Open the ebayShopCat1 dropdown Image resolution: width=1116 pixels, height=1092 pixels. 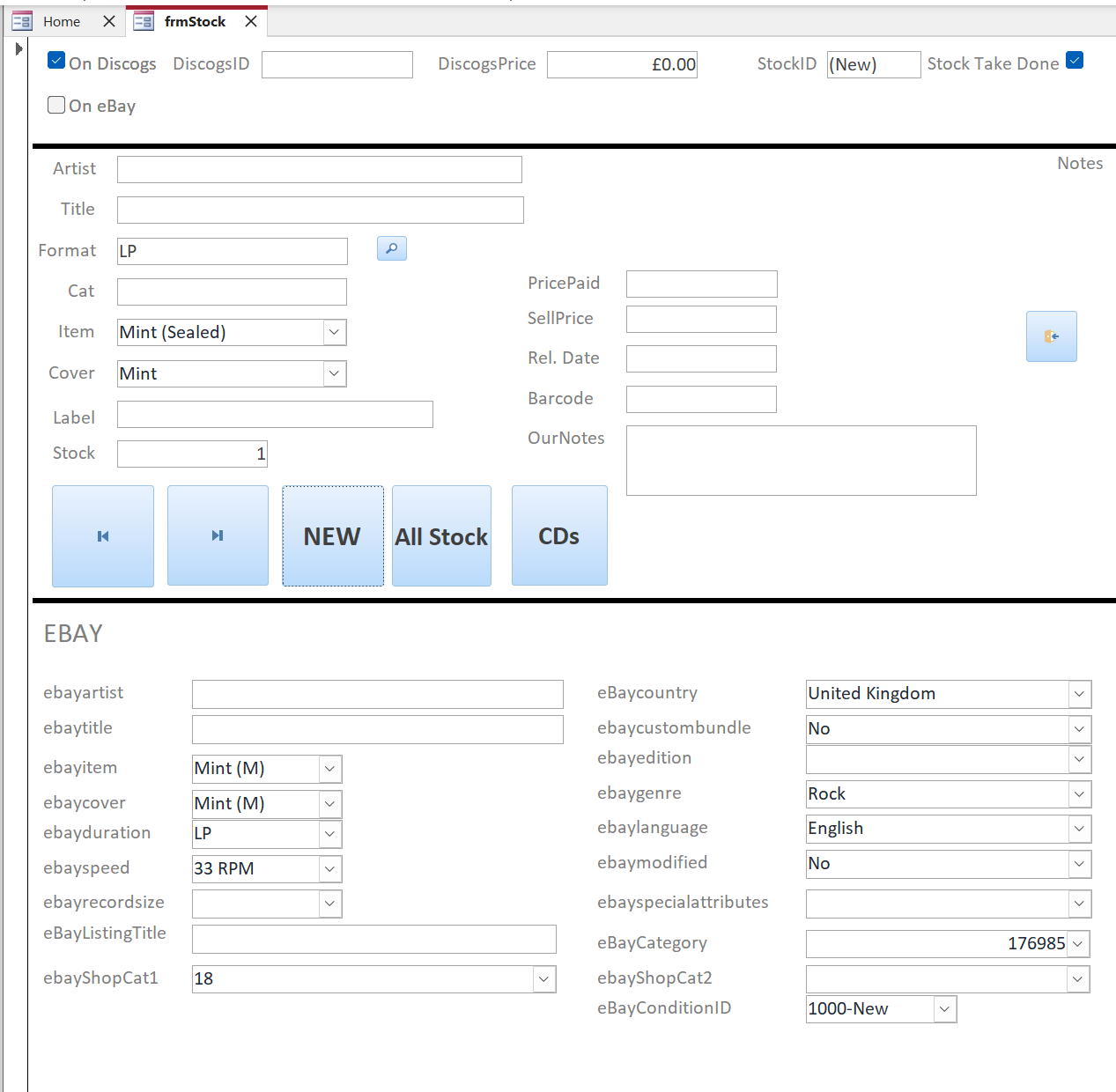tap(543, 979)
